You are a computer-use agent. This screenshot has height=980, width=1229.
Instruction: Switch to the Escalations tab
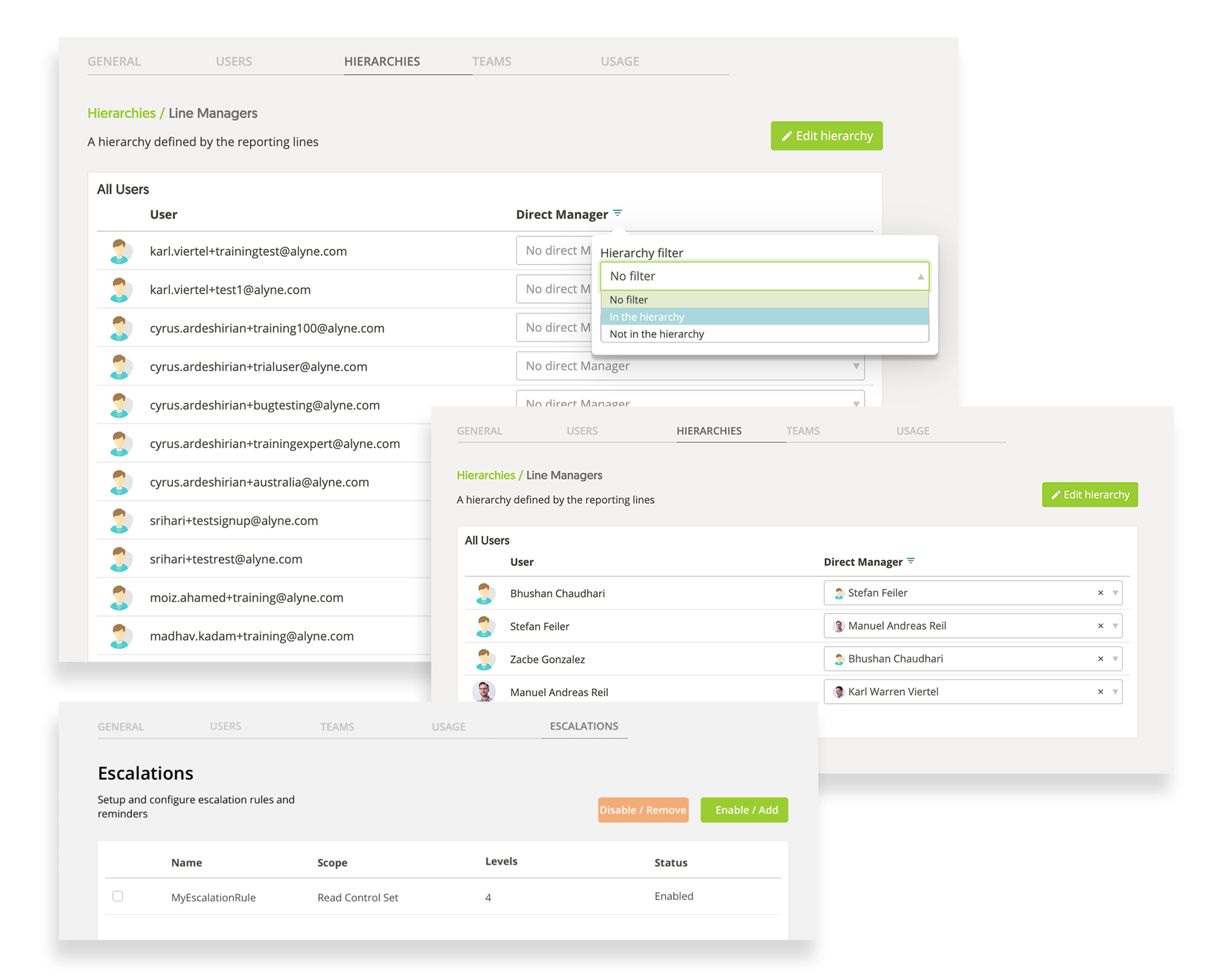(584, 726)
